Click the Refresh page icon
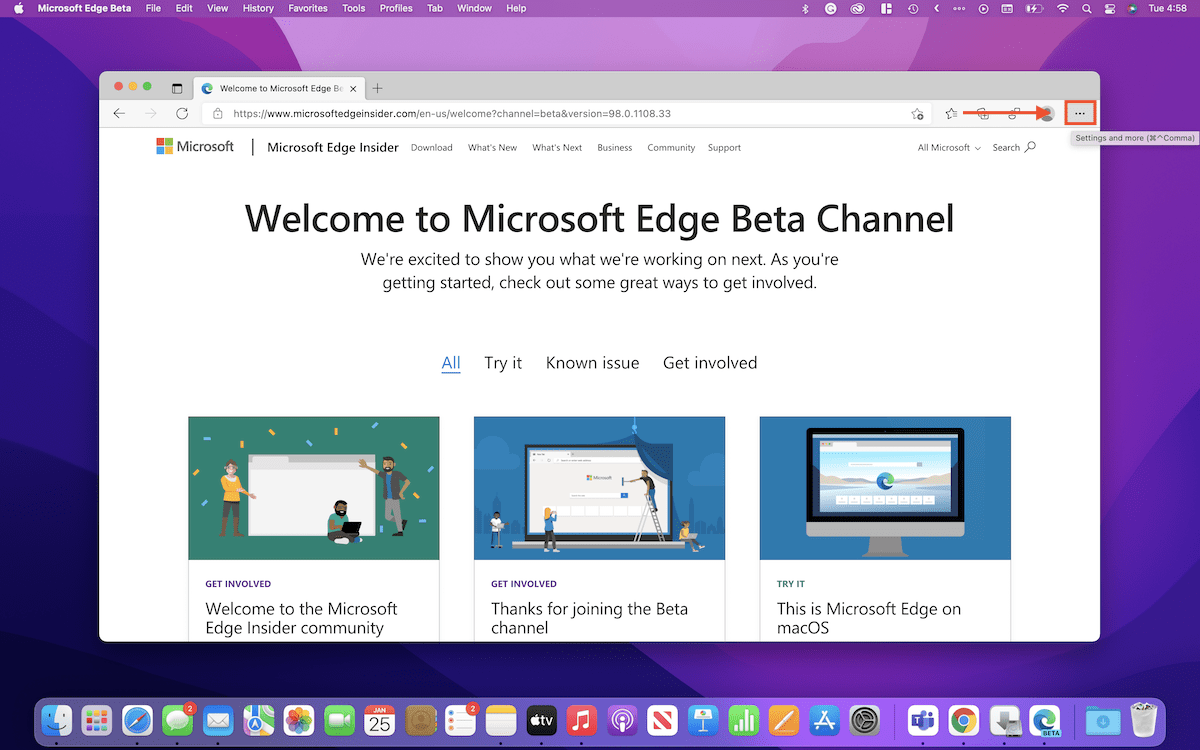Screen dimensions: 1200x750 pyautogui.click(x=182, y=114)
